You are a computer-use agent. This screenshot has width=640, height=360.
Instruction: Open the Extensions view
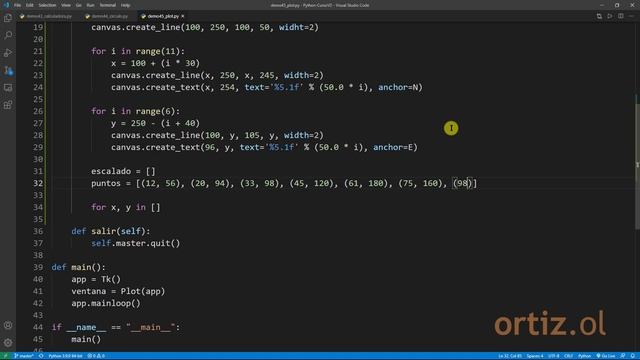click(x=8, y=105)
